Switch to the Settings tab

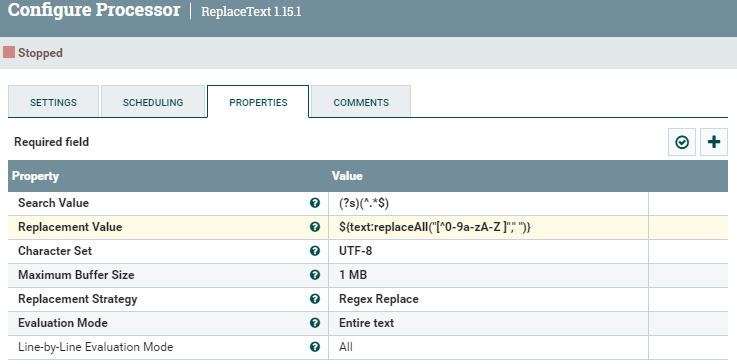[x=54, y=102]
